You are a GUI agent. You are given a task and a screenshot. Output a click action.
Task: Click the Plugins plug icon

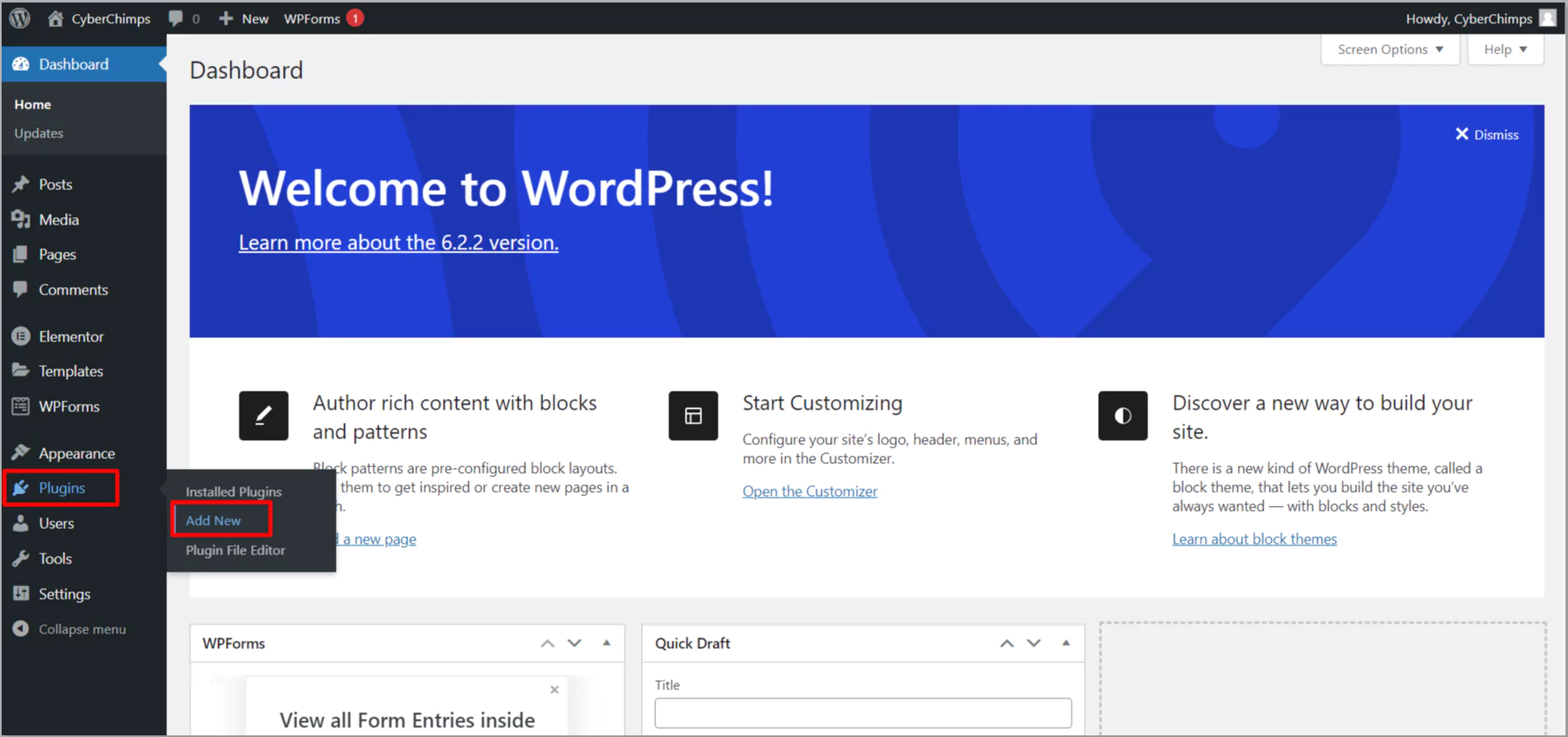[x=21, y=488]
